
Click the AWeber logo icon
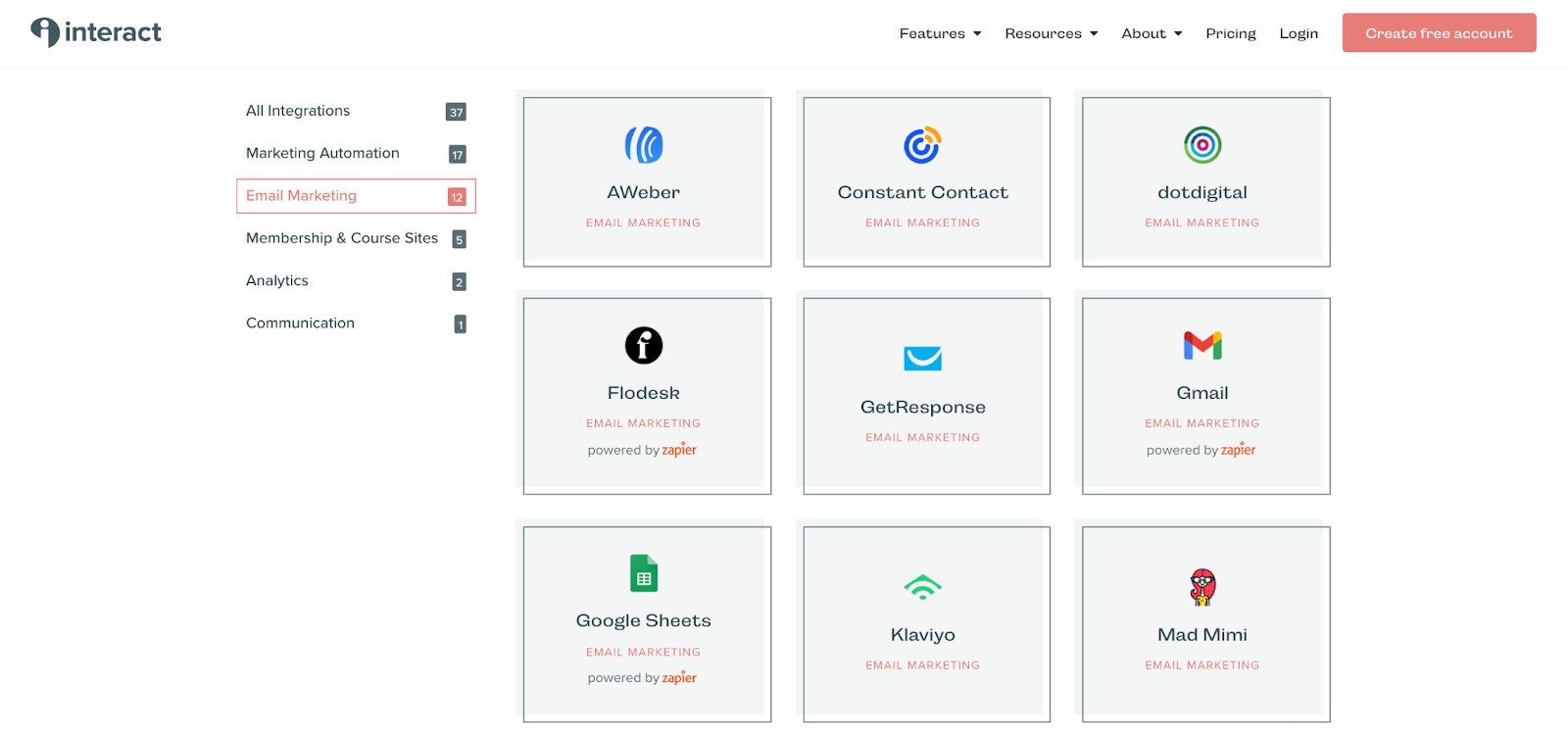[644, 145]
